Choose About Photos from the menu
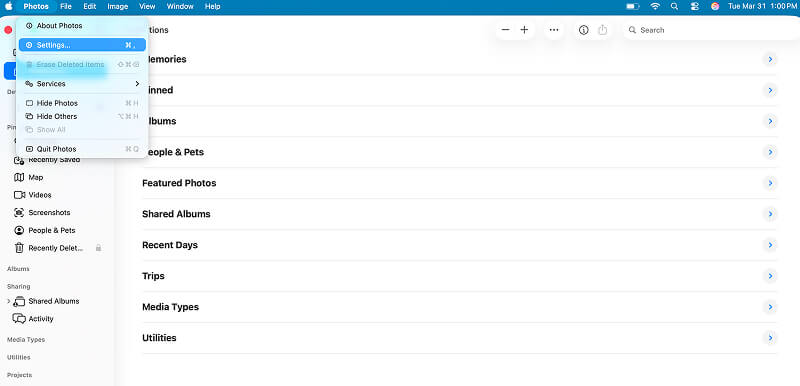Screen dimensions: 800x386 (x=82, y=25)
